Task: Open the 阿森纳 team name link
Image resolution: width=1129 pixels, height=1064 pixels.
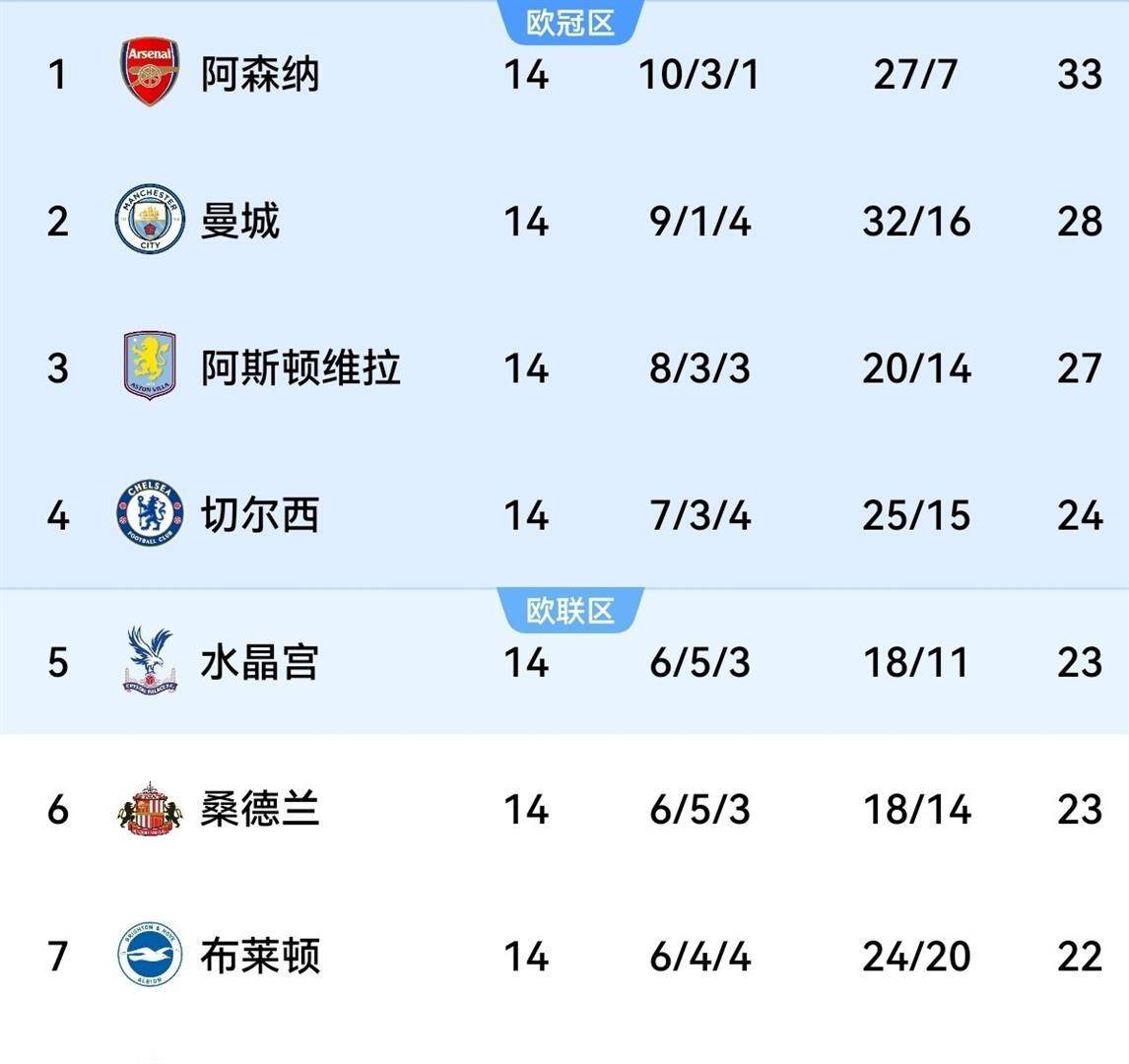Action: (x=260, y=74)
